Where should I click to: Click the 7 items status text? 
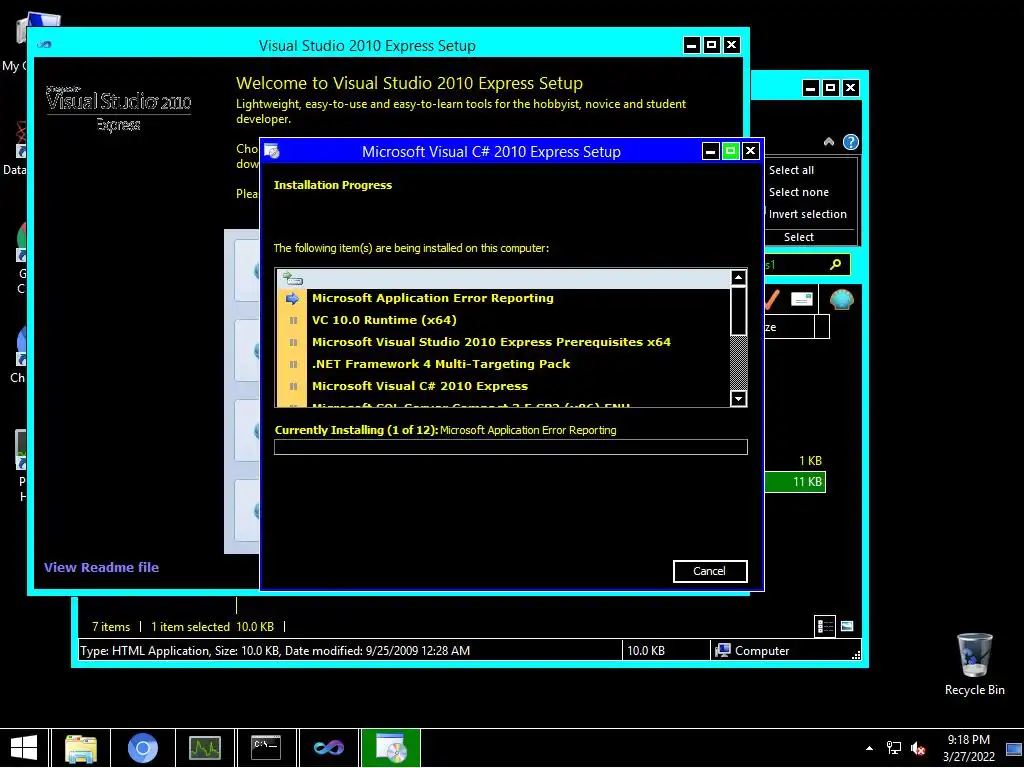click(x=111, y=627)
